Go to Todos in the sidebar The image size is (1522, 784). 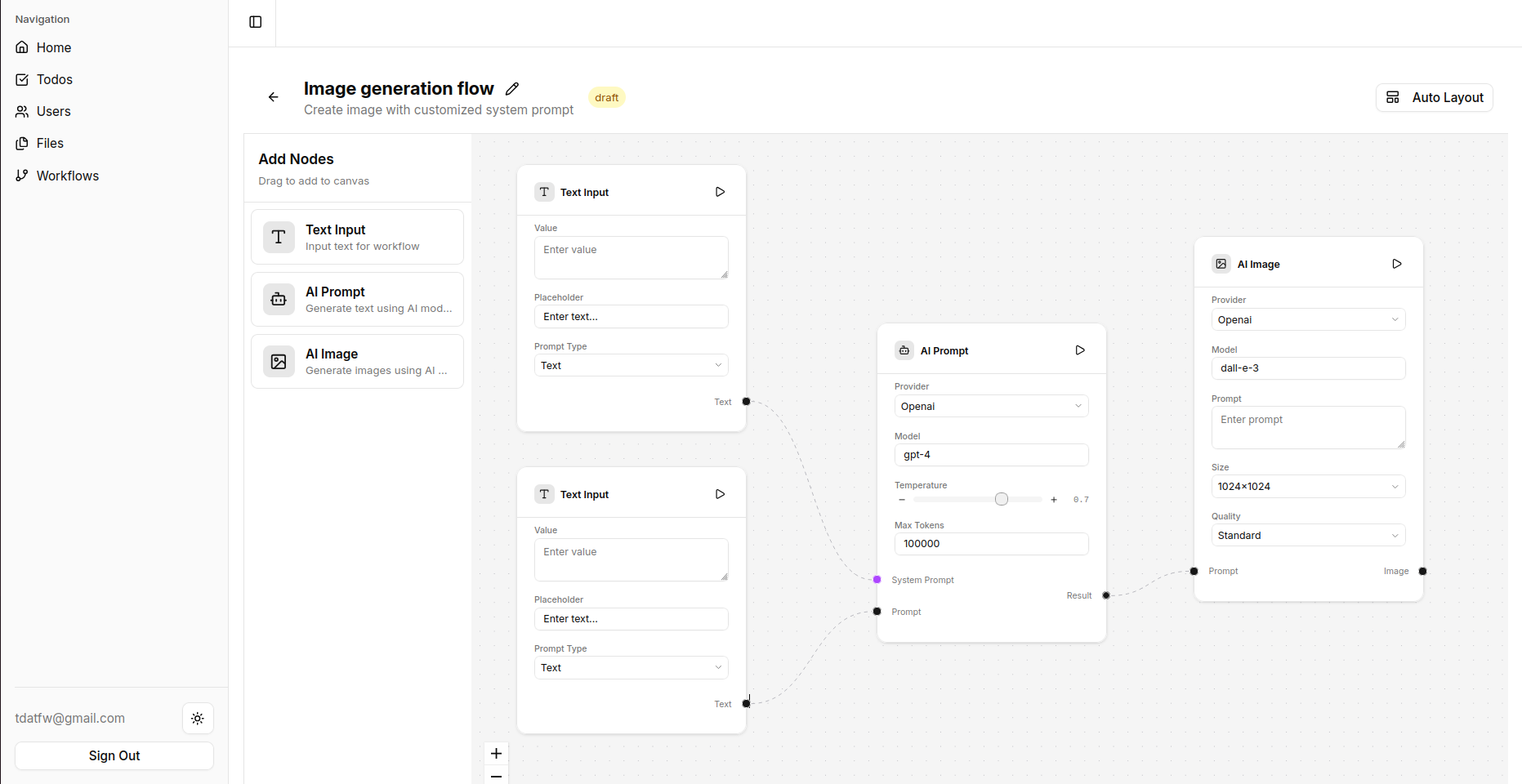click(x=54, y=79)
